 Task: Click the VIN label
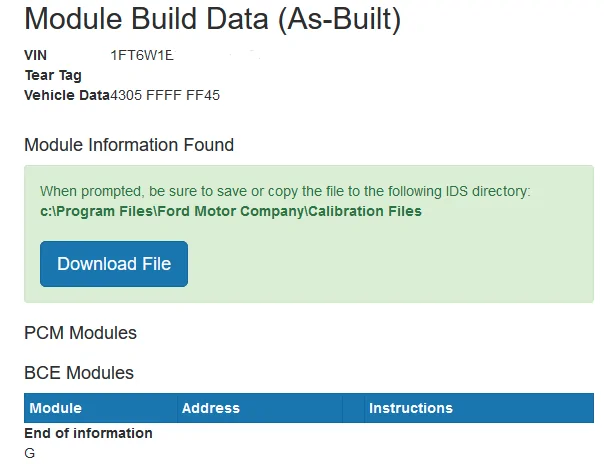[36, 55]
